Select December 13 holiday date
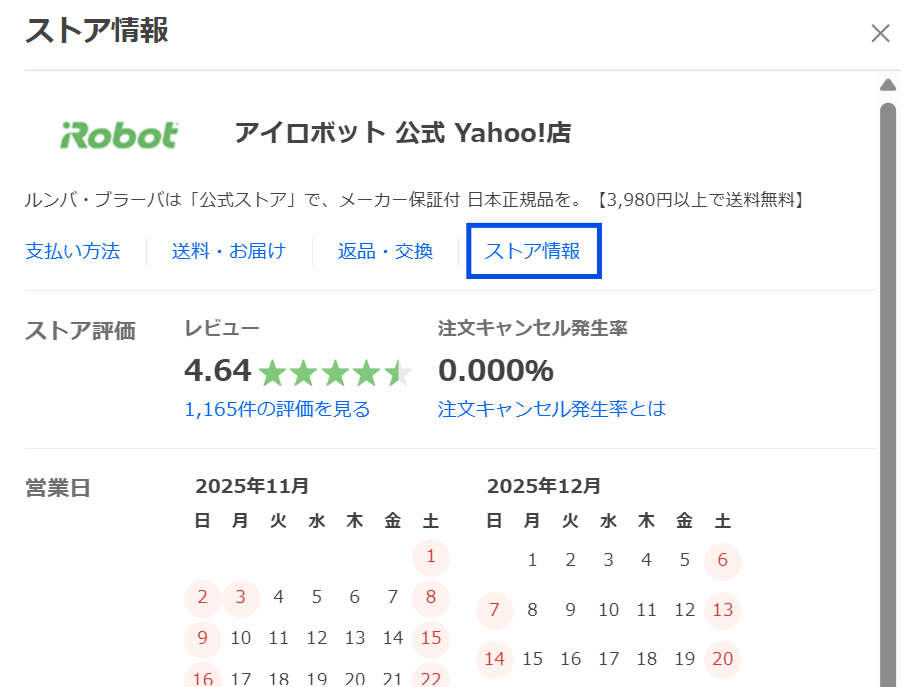 [x=723, y=610]
